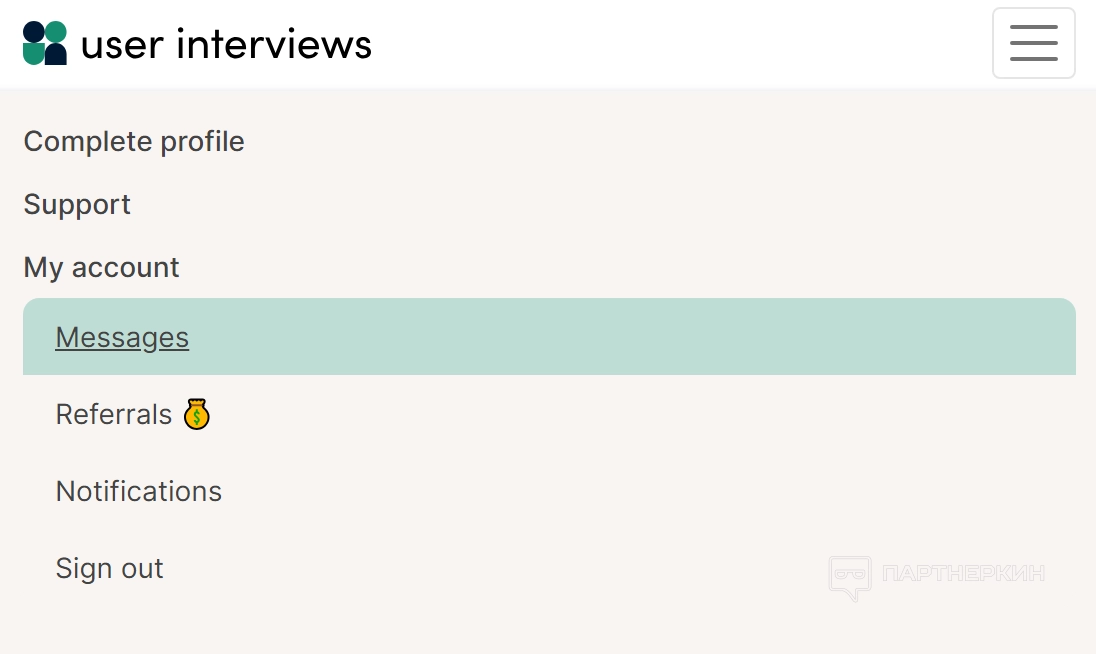Click the "user interviews" wordmark text
1096x654 pixels.
[x=226, y=44]
